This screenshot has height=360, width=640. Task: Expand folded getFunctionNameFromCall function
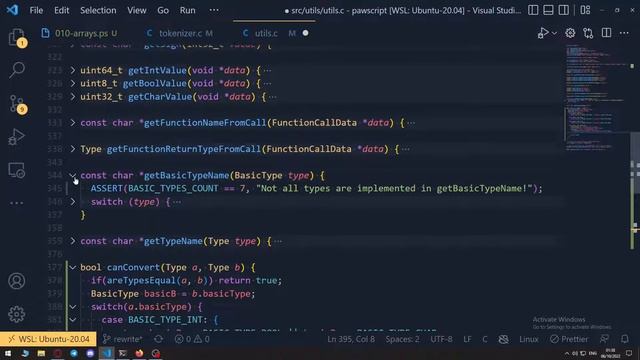click(73, 122)
